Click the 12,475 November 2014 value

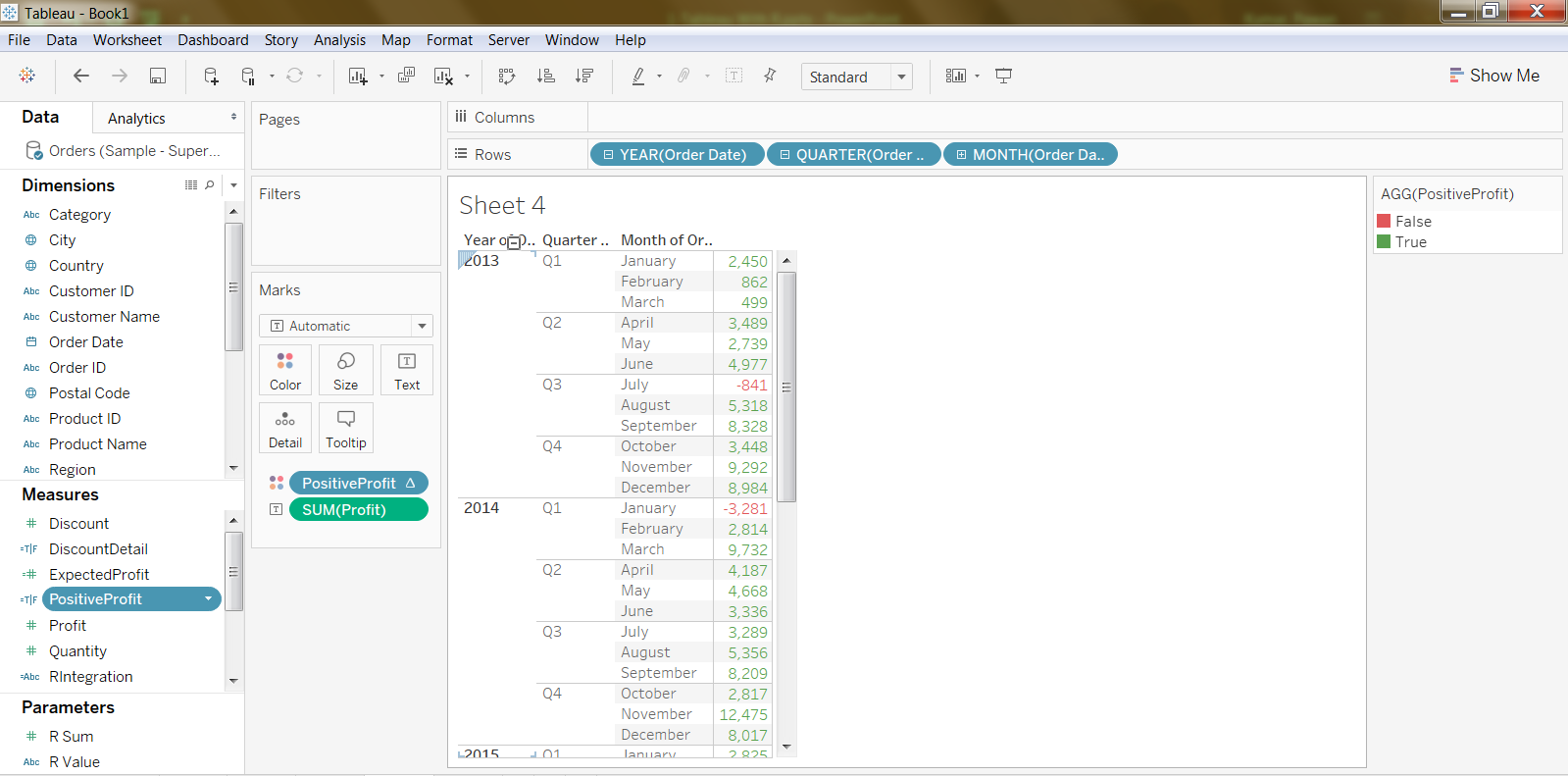(743, 715)
